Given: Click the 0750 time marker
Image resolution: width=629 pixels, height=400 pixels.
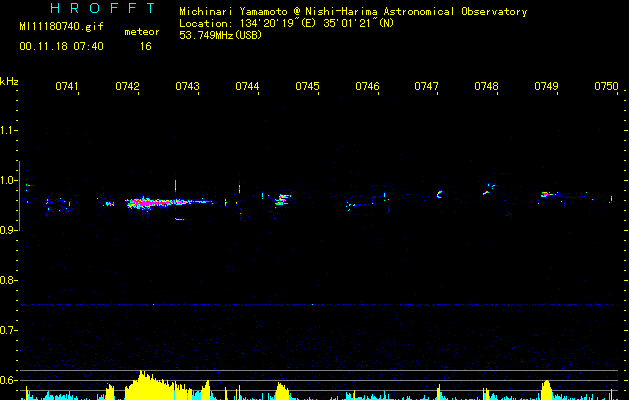Looking at the screenshot, I should click(x=607, y=86).
